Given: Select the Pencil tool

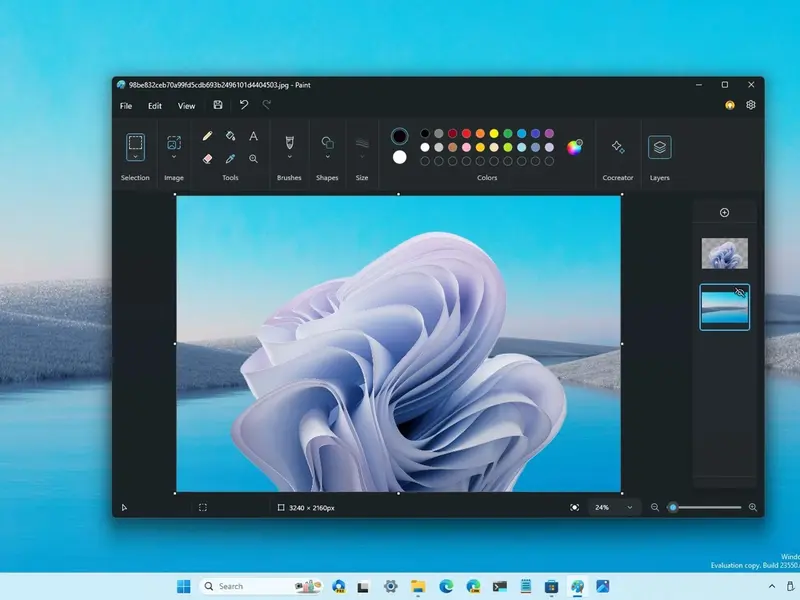Looking at the screenshot, I should click(207, 136).
